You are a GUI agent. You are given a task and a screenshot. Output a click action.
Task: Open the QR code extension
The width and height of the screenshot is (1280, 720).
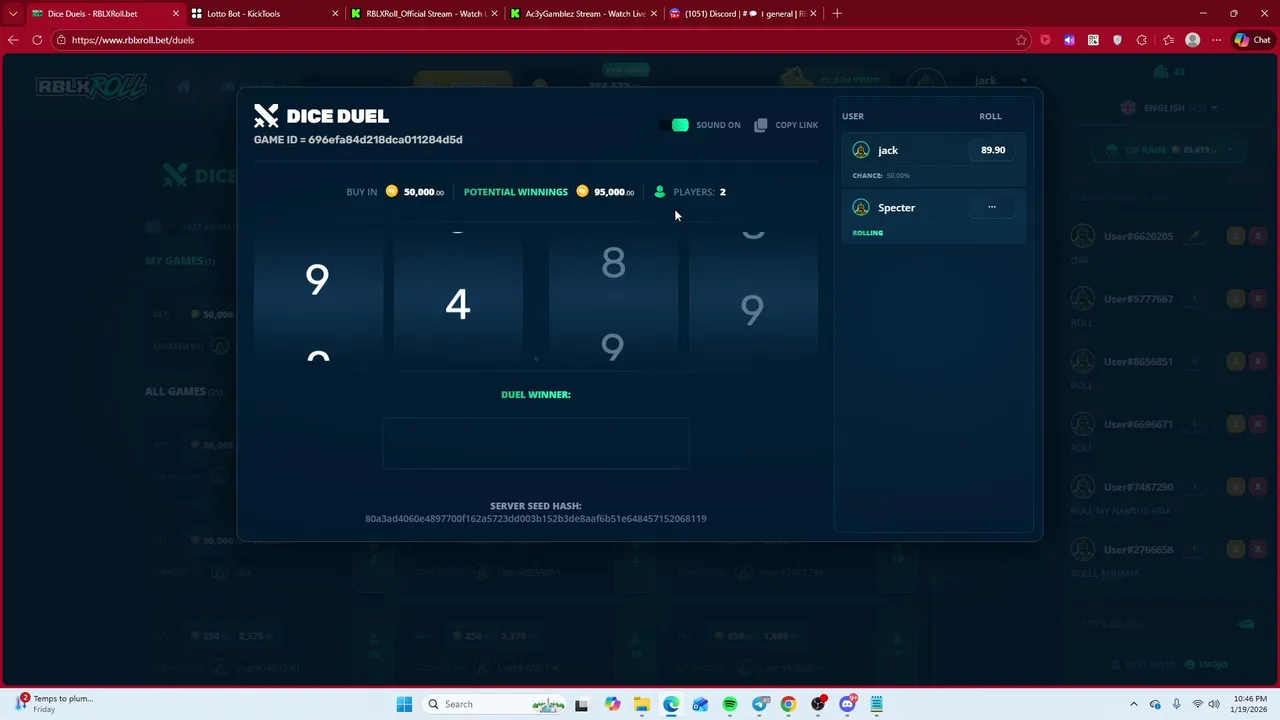1093,40
